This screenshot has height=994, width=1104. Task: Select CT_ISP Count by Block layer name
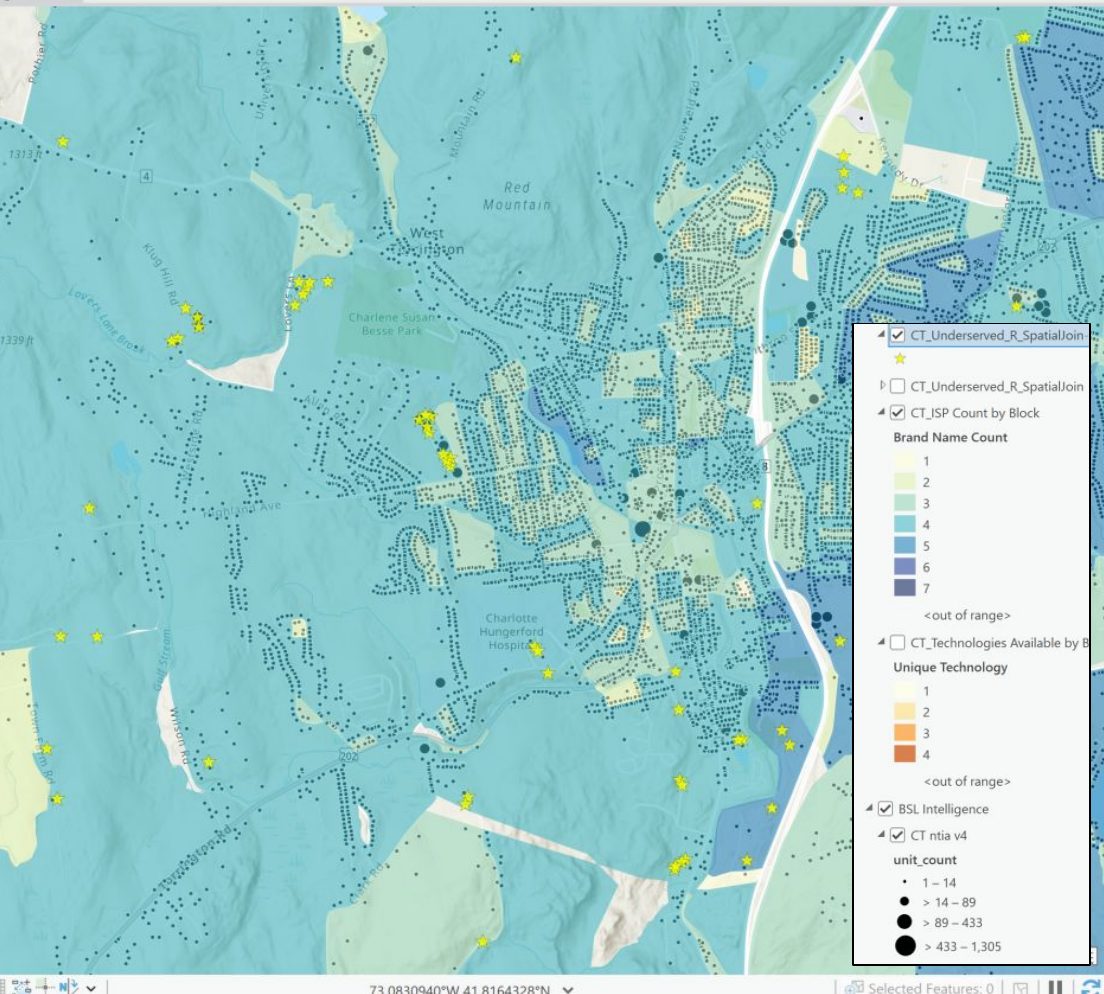coord(974,413)
